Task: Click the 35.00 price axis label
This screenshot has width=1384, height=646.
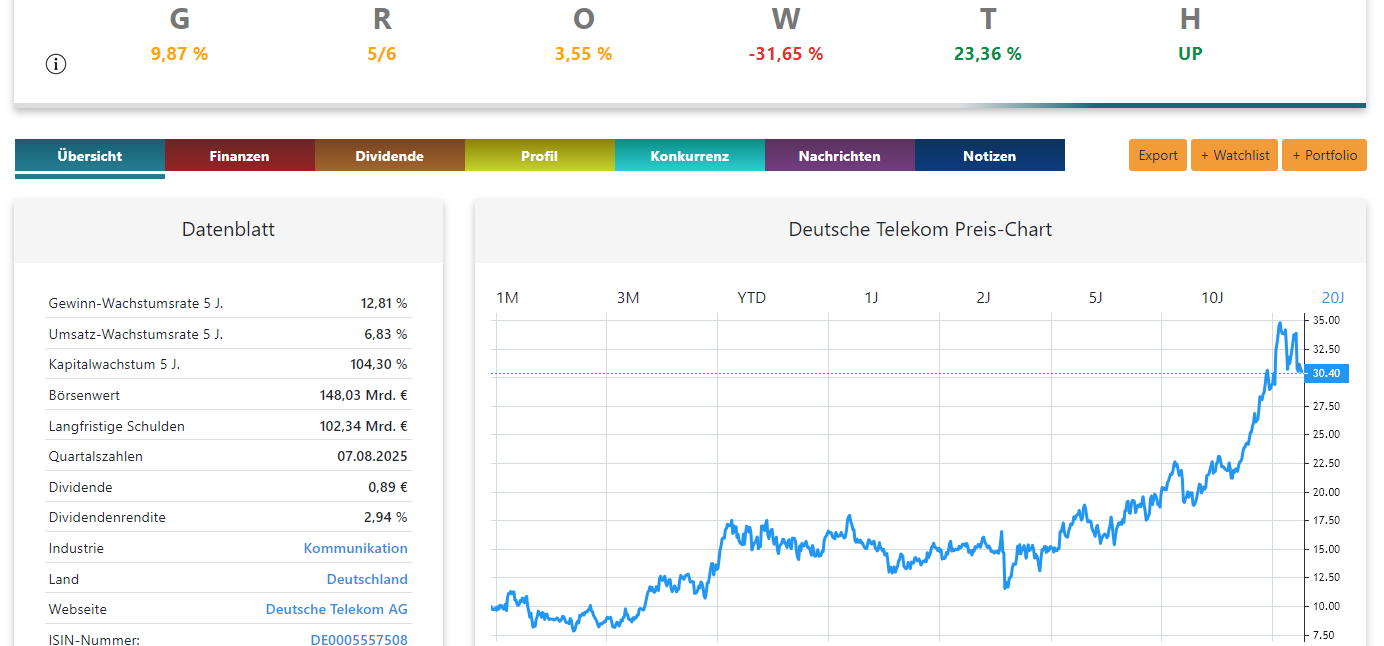Action: (1326, 320)
